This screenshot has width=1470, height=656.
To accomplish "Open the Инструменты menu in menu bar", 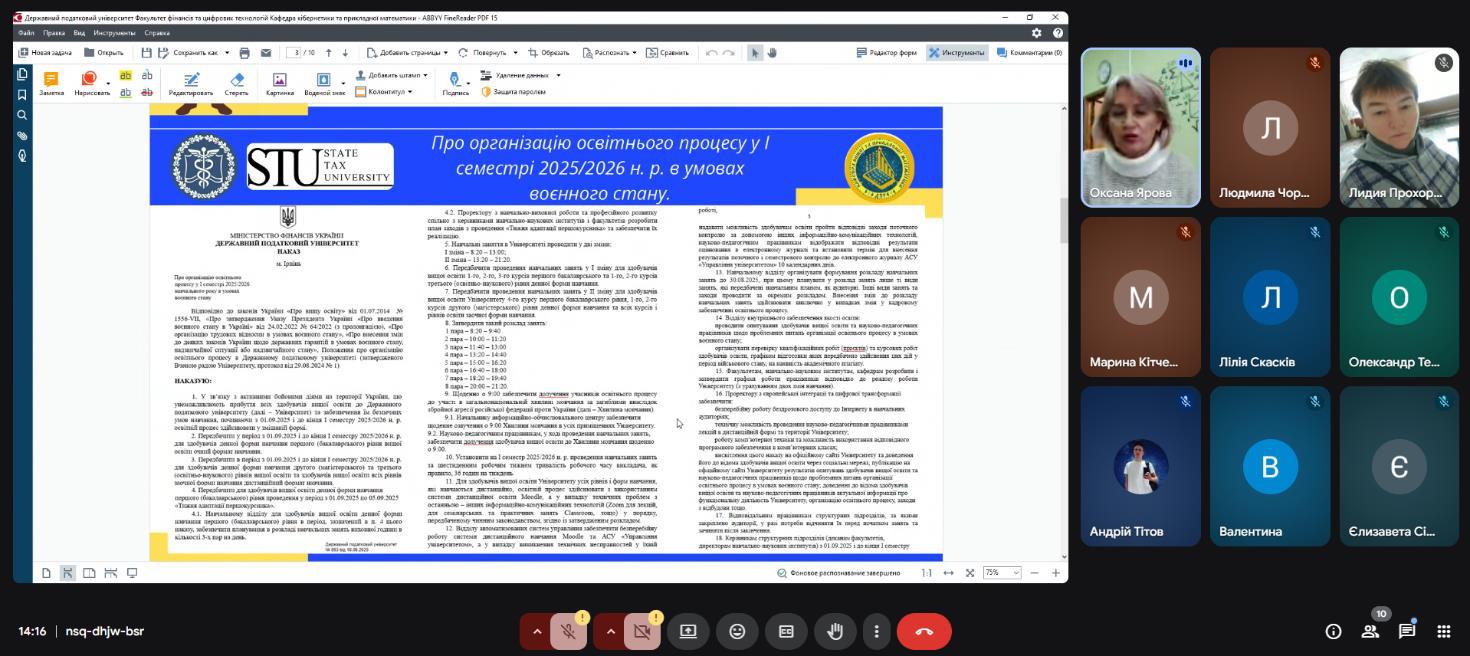I will click(x=114, y=33).
